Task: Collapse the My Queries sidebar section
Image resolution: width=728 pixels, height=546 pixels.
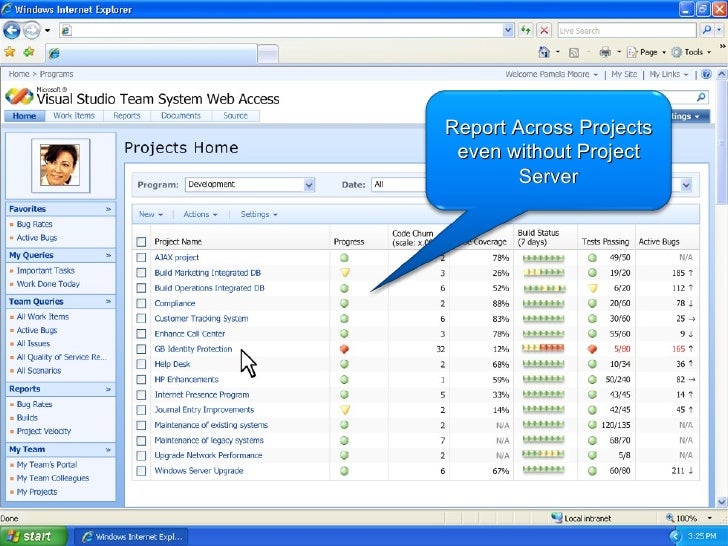Action: click(x=108, y=255)
